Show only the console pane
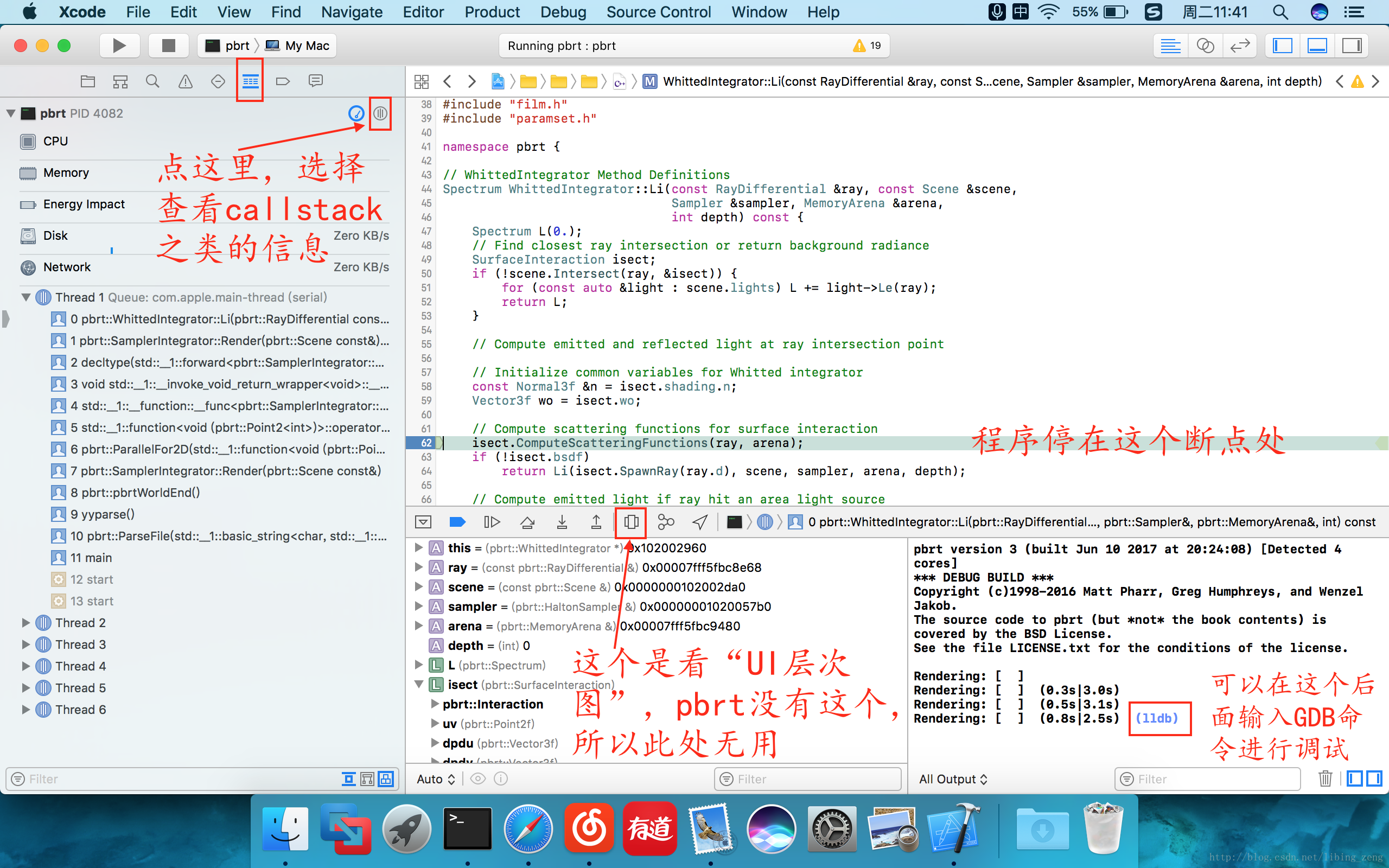 (x=1374, y=778)
